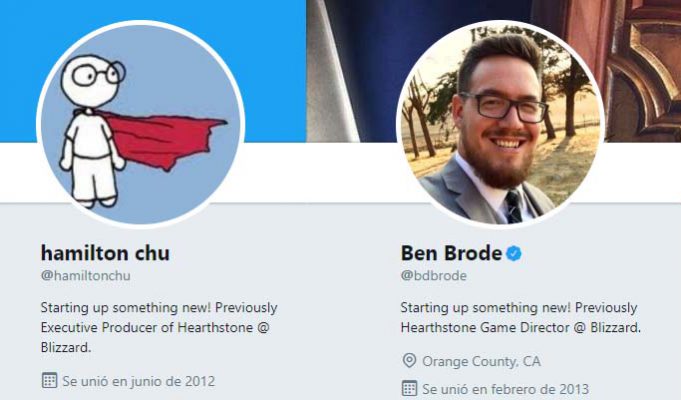Click Ben Brode's verified badge icon
The width and height of the screenshot is (681, 400).
click(x=514, y=253)
